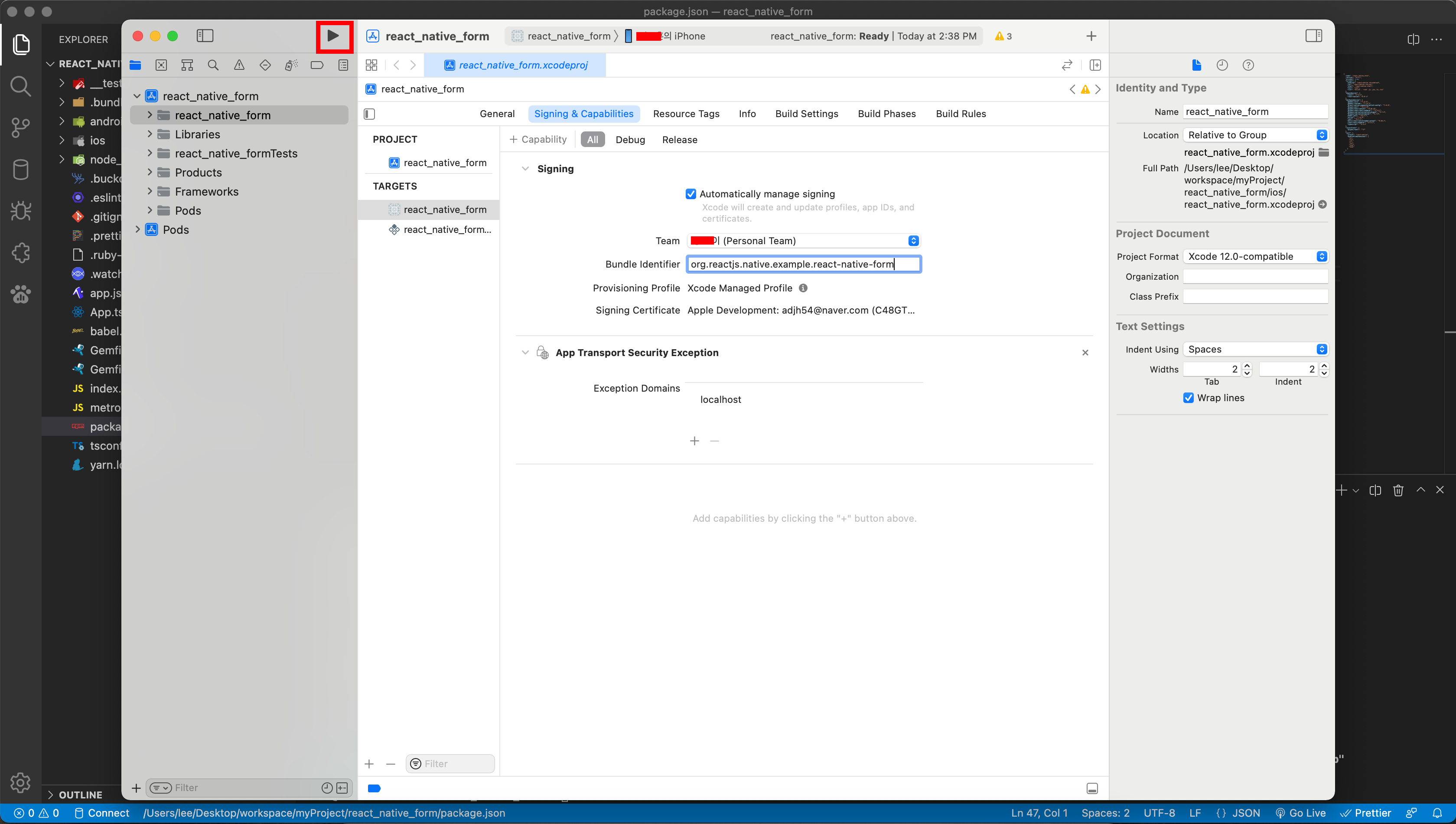Open the Quick Help inspector icon
This screenshot has width=1456, height=824.
(x=1248, y=65)
